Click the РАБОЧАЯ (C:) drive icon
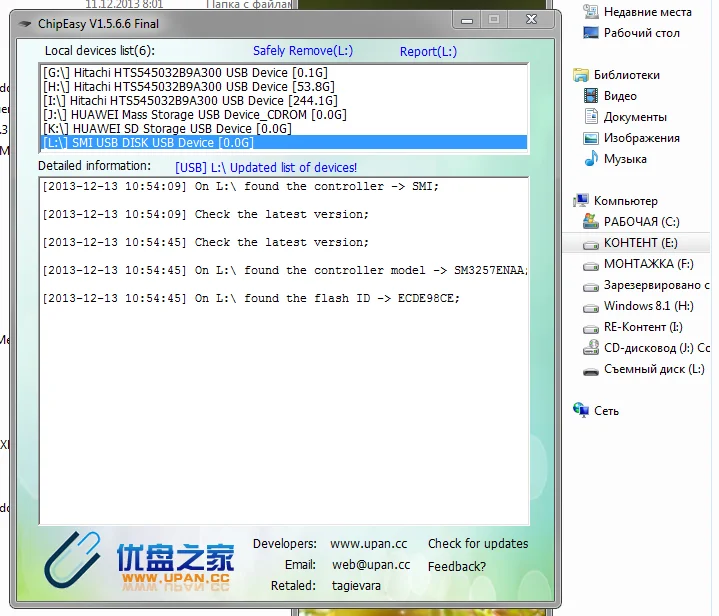 click(591, 221)
